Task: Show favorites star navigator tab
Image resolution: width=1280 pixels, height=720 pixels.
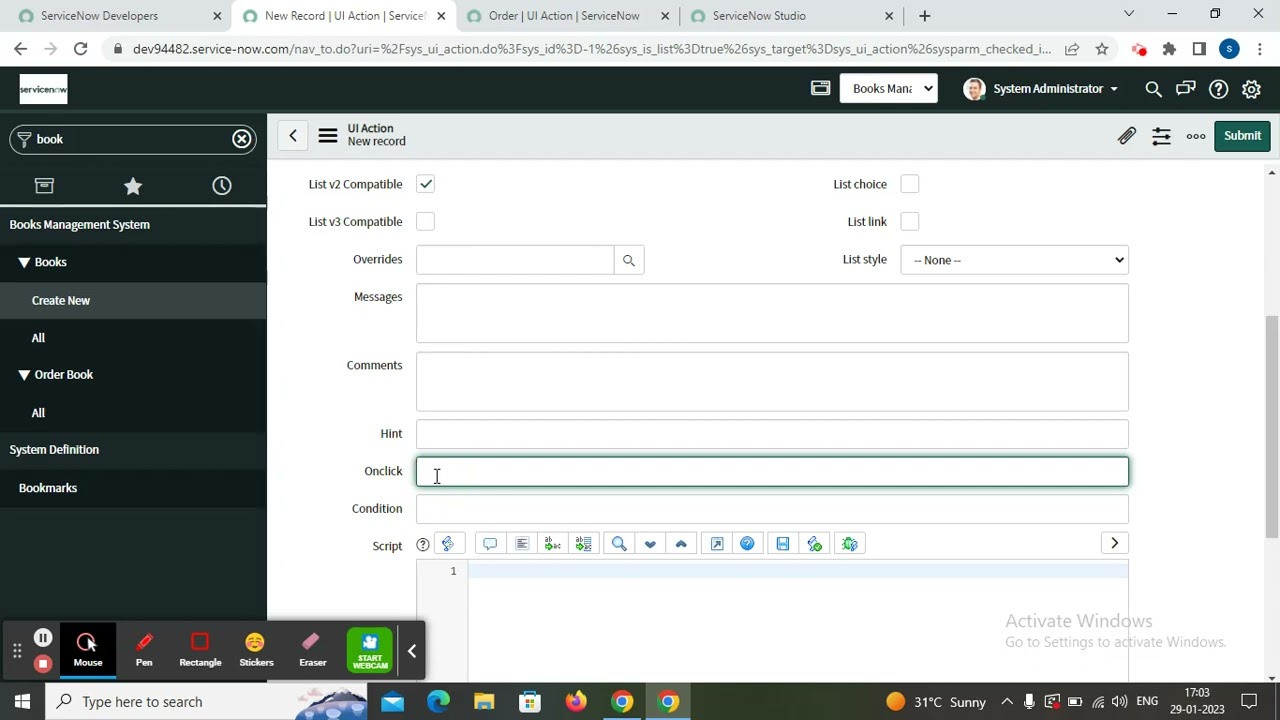Action: (133, 186)
